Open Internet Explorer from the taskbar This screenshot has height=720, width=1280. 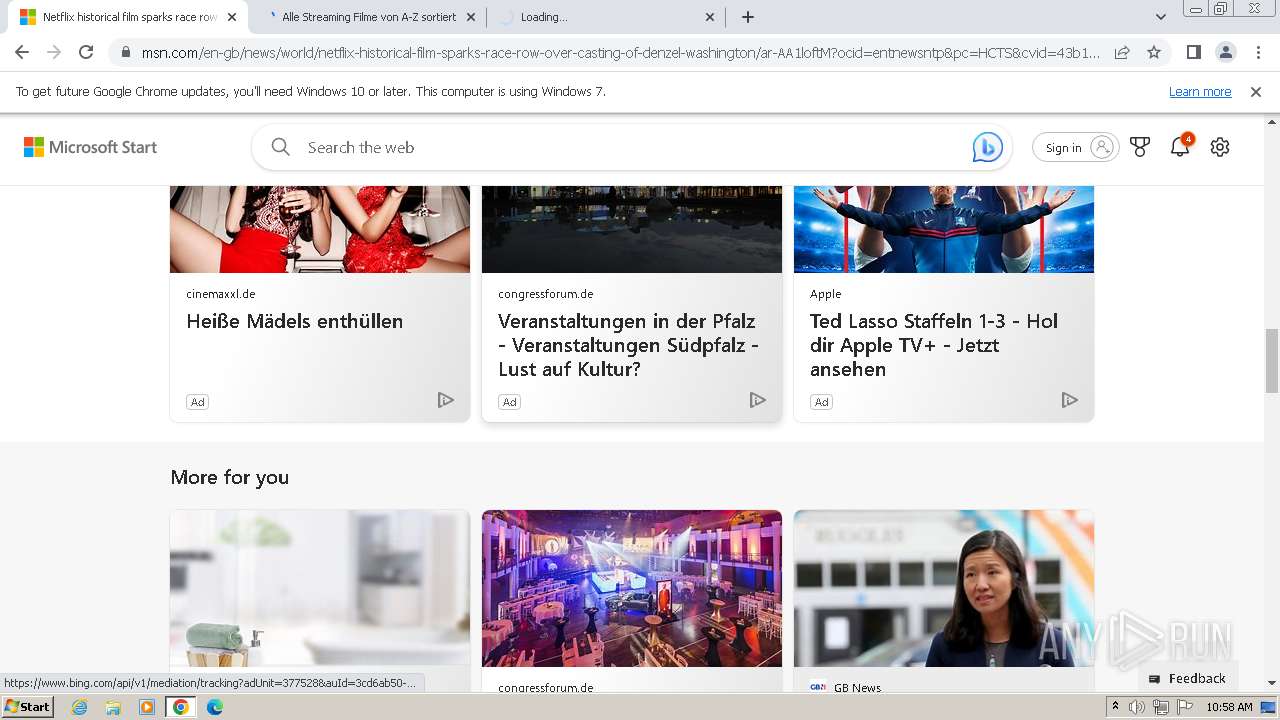coord(79,707)
